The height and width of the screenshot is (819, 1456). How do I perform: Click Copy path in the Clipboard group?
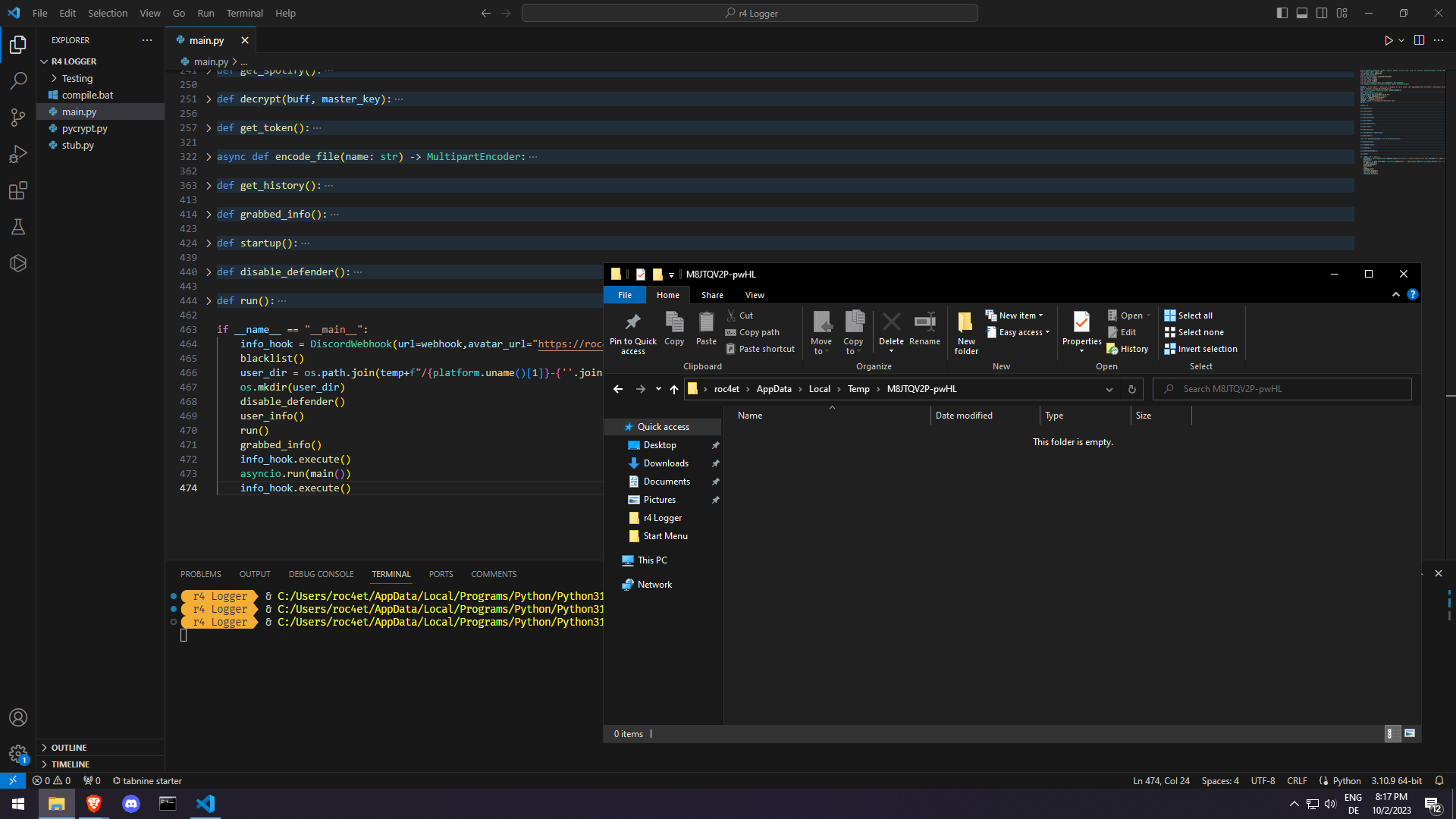coord(752,332)
